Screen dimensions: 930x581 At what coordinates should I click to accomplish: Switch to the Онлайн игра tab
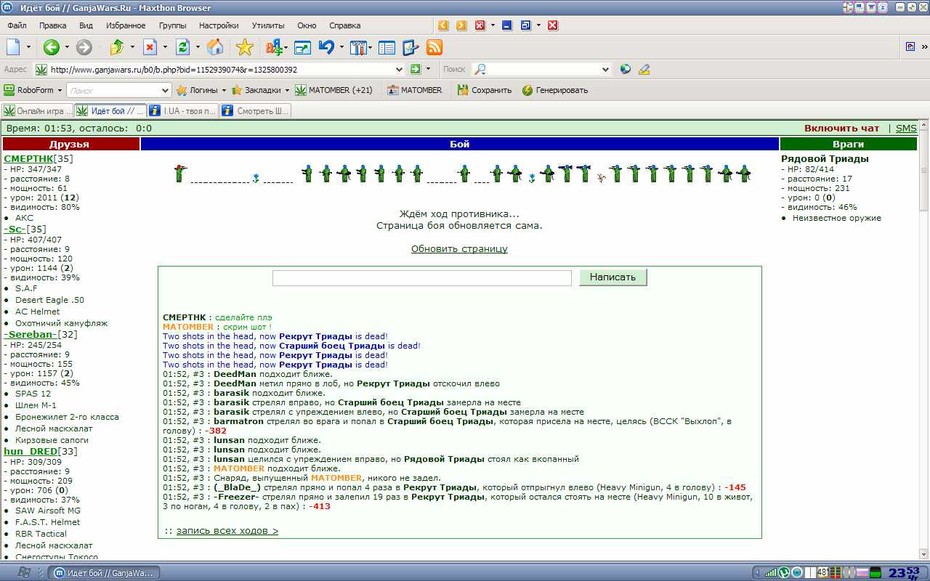[37, 111]
